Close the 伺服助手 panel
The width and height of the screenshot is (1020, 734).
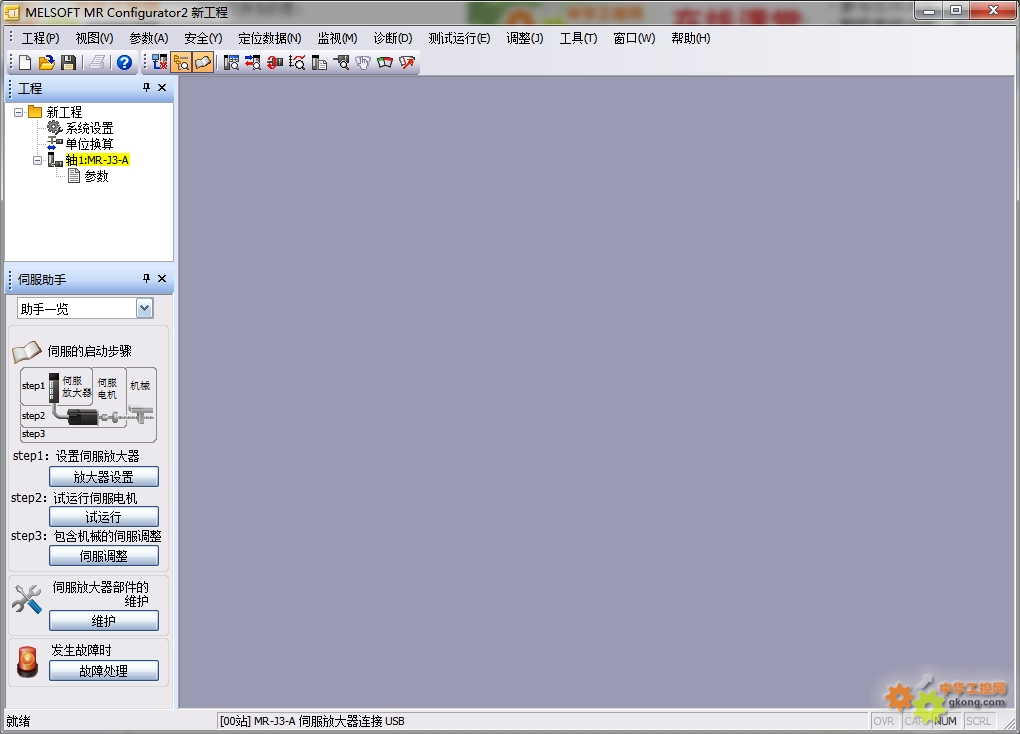point(162,279)
